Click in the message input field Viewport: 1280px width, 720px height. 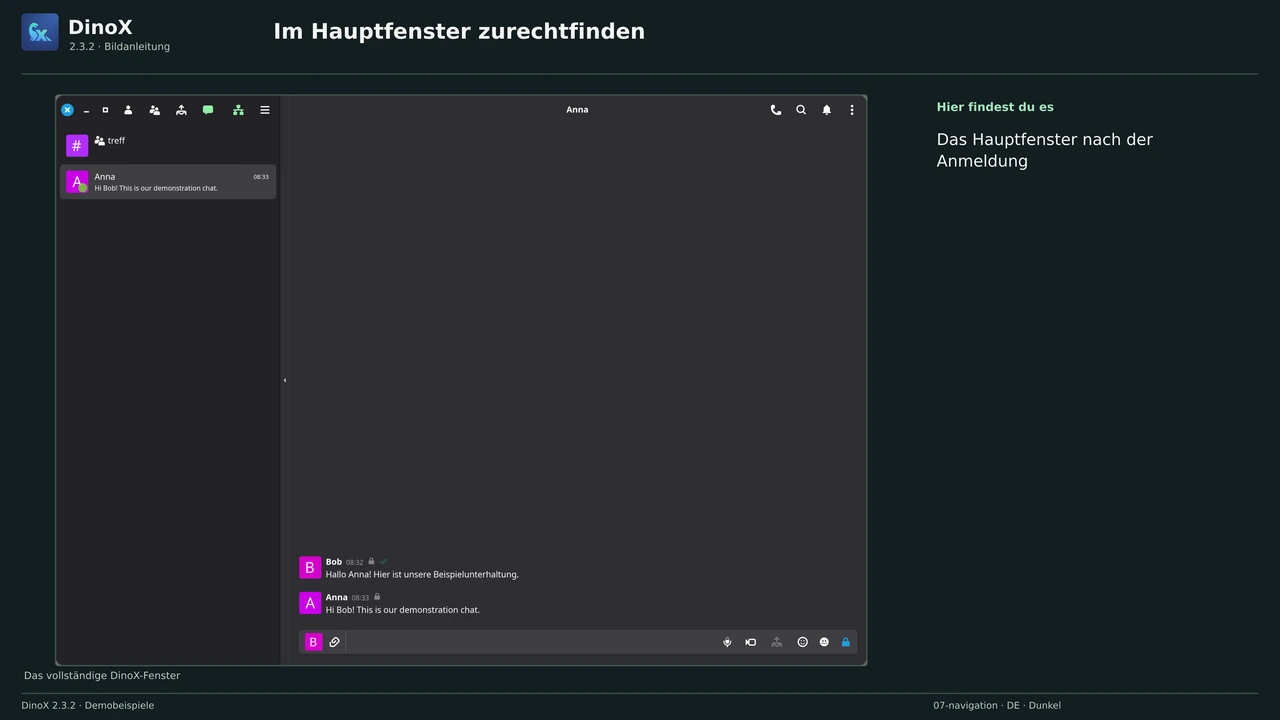pyautogui.click(x=530, y=642)
